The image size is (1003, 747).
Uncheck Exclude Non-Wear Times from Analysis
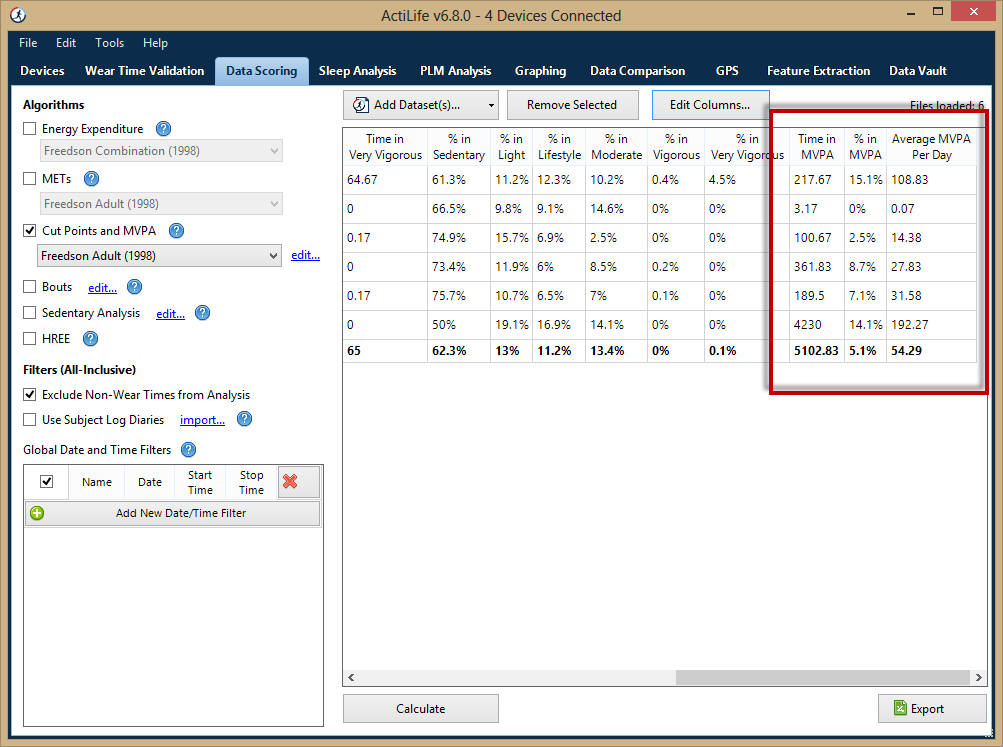pos(29,394)
